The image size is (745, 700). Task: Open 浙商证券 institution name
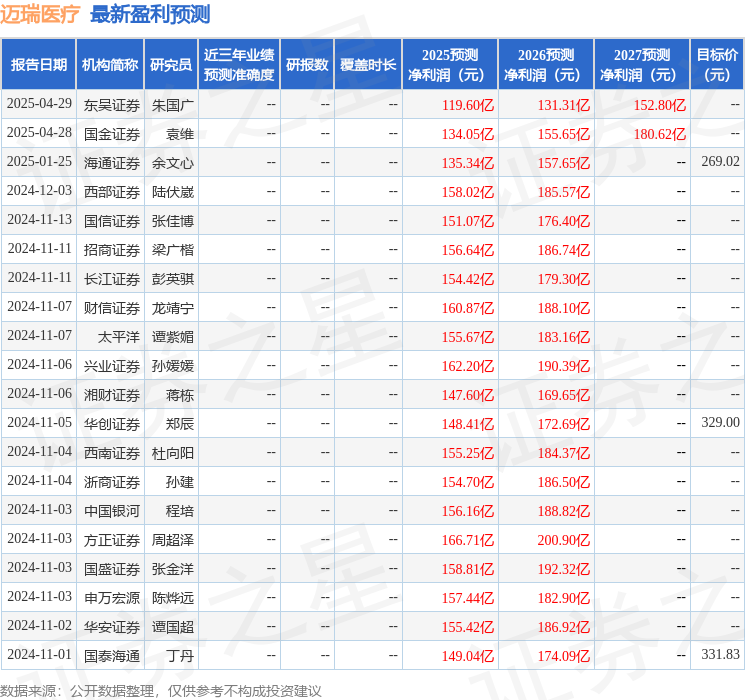(x=112, y=482)
